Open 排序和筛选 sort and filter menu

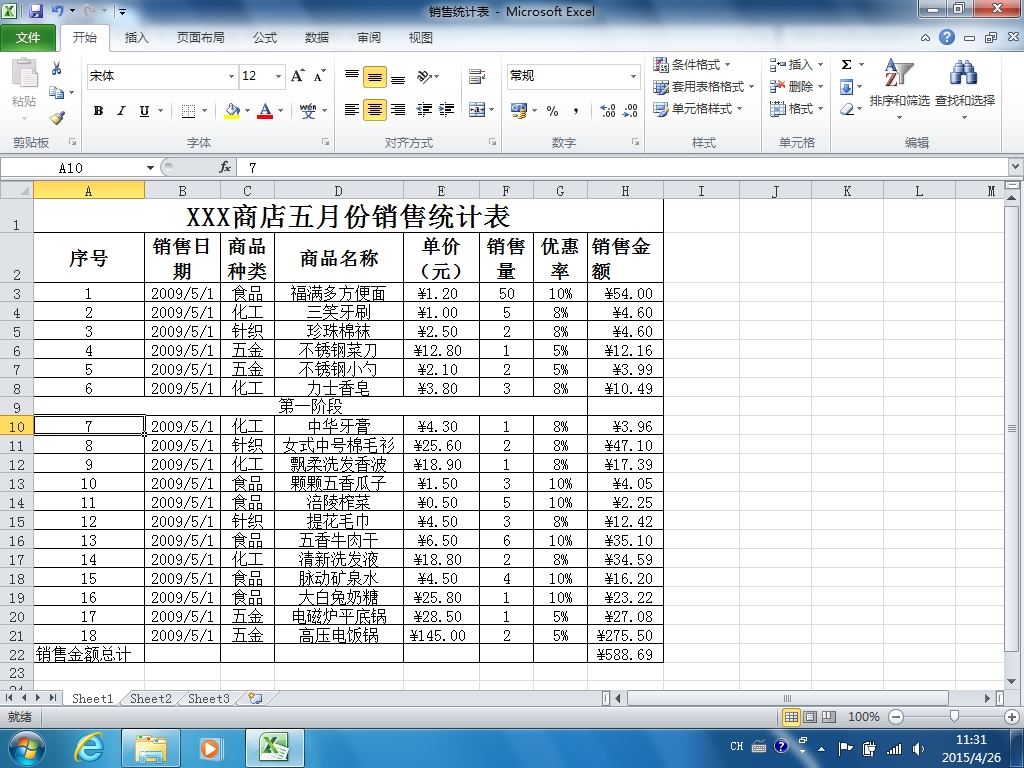[899, 89]
